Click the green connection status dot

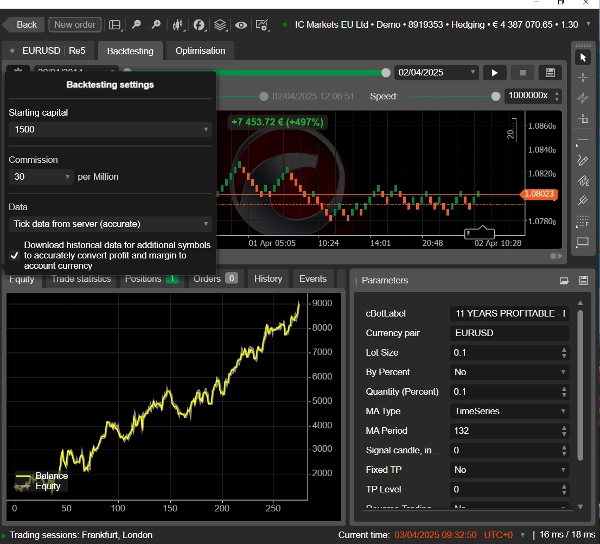(285, 25)
